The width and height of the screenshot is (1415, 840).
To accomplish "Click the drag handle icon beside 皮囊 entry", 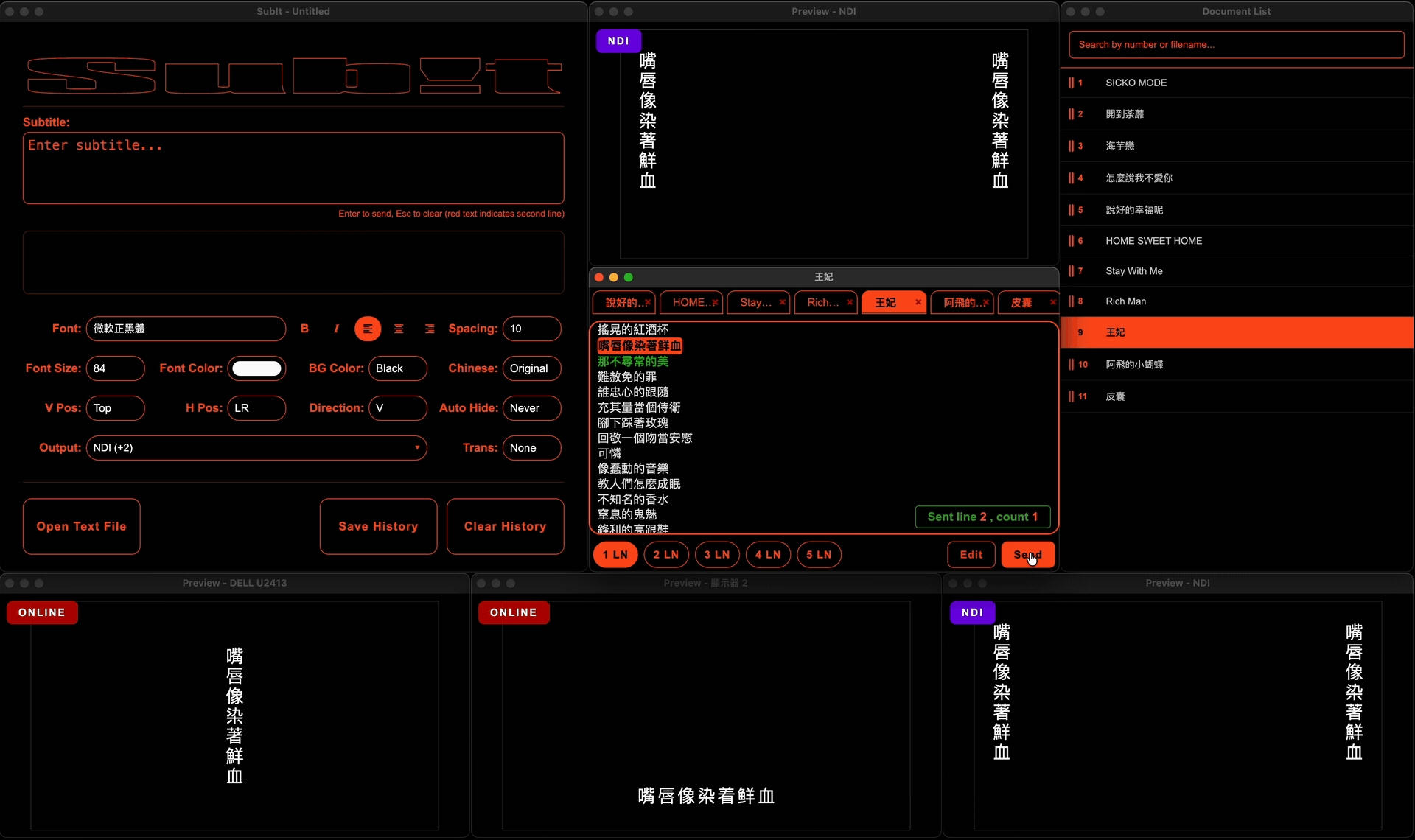I will 1071,396.
